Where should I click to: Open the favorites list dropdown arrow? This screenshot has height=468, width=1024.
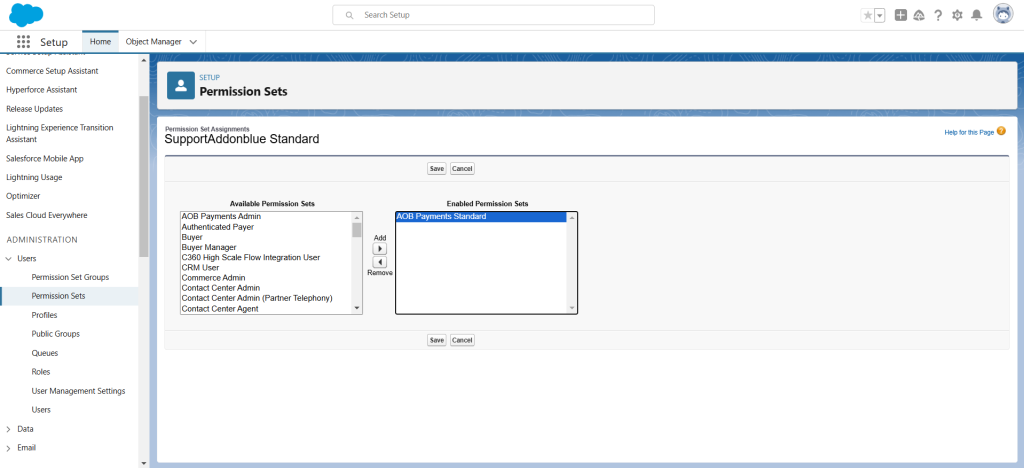click(880, 16)
